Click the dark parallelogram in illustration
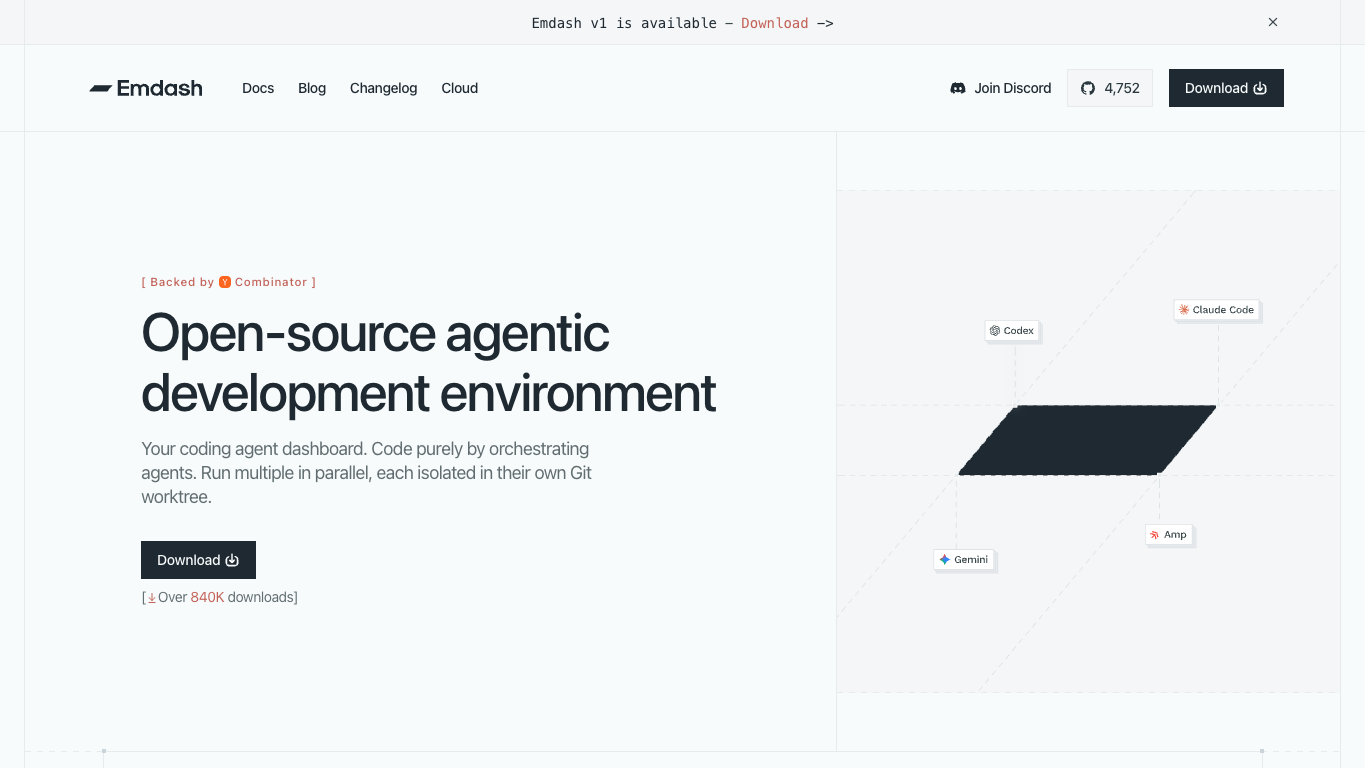 [x=1087, y=440]
